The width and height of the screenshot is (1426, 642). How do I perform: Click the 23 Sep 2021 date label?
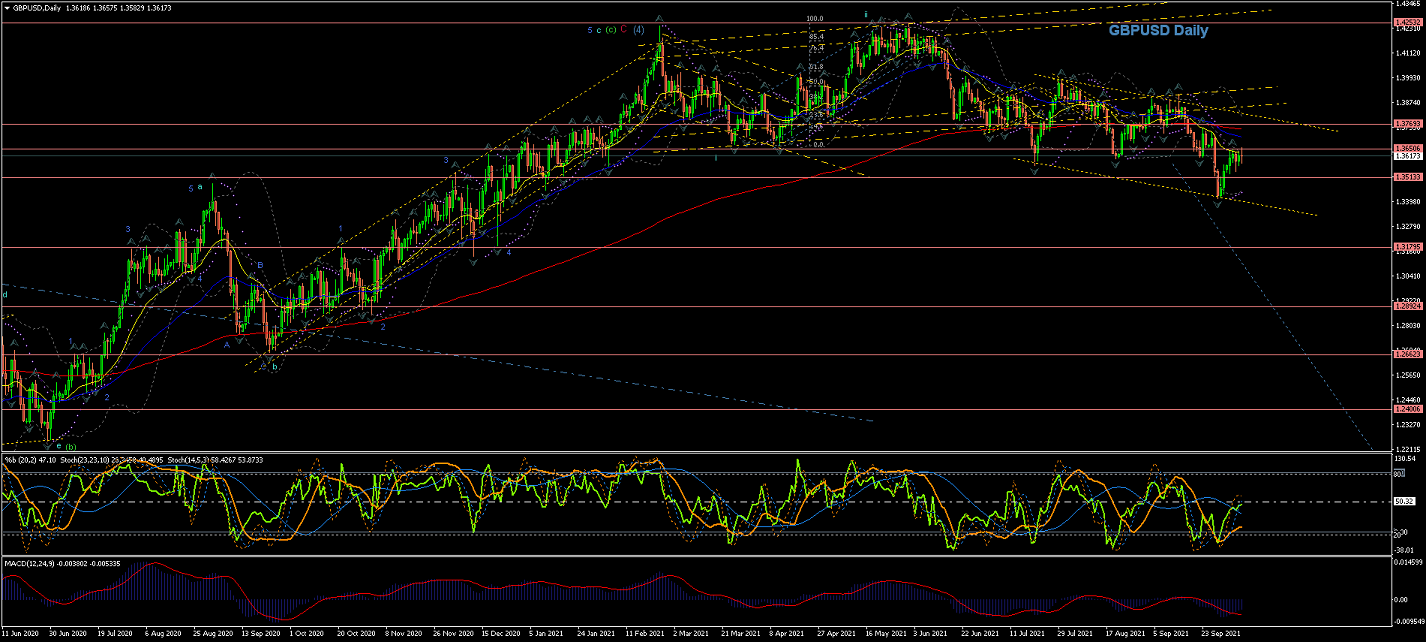point(1222,634)
